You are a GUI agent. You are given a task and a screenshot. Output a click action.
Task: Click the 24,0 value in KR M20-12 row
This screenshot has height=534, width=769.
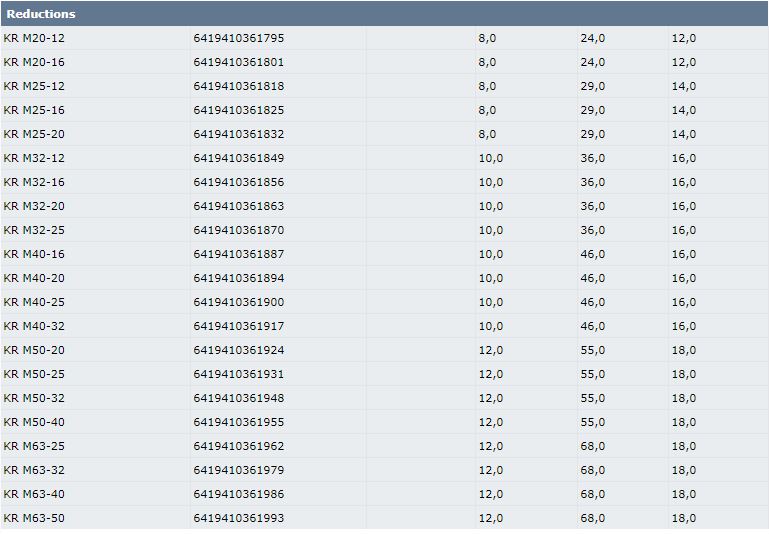[x=592, y=38]
